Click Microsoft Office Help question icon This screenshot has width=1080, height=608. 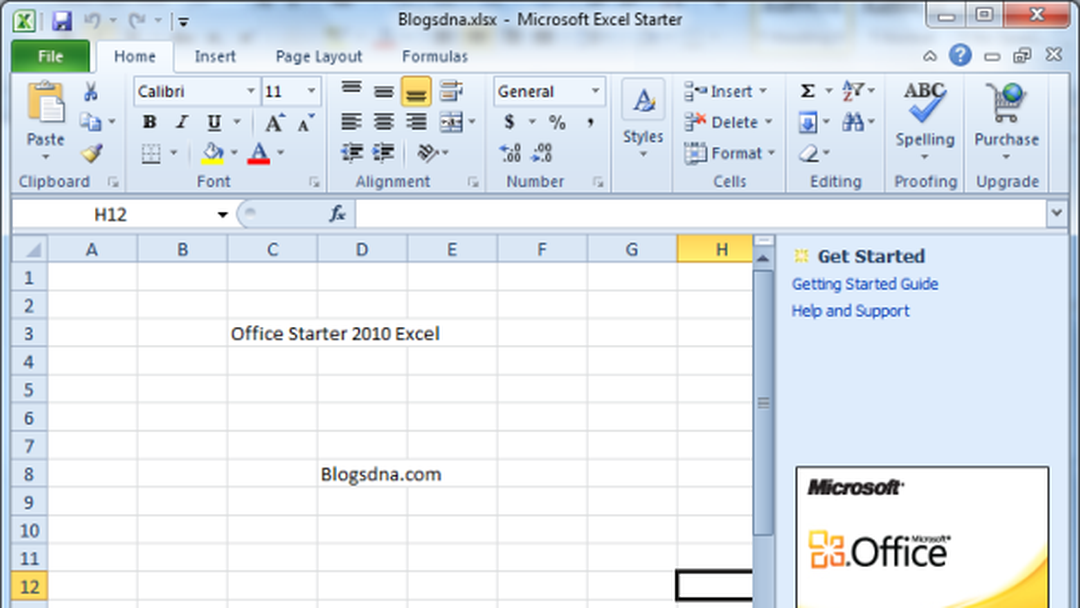(959, 55)
